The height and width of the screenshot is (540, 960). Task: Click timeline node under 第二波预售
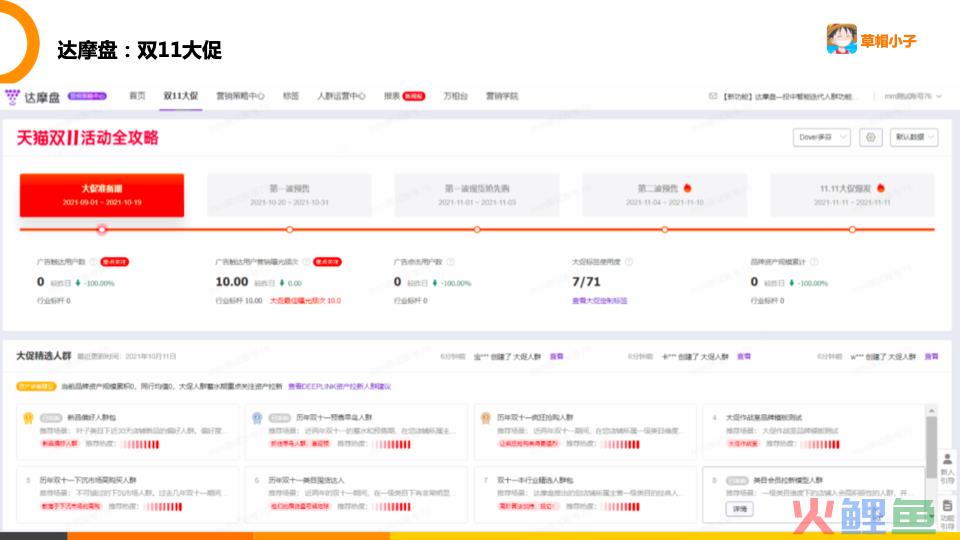pos(664,230)
